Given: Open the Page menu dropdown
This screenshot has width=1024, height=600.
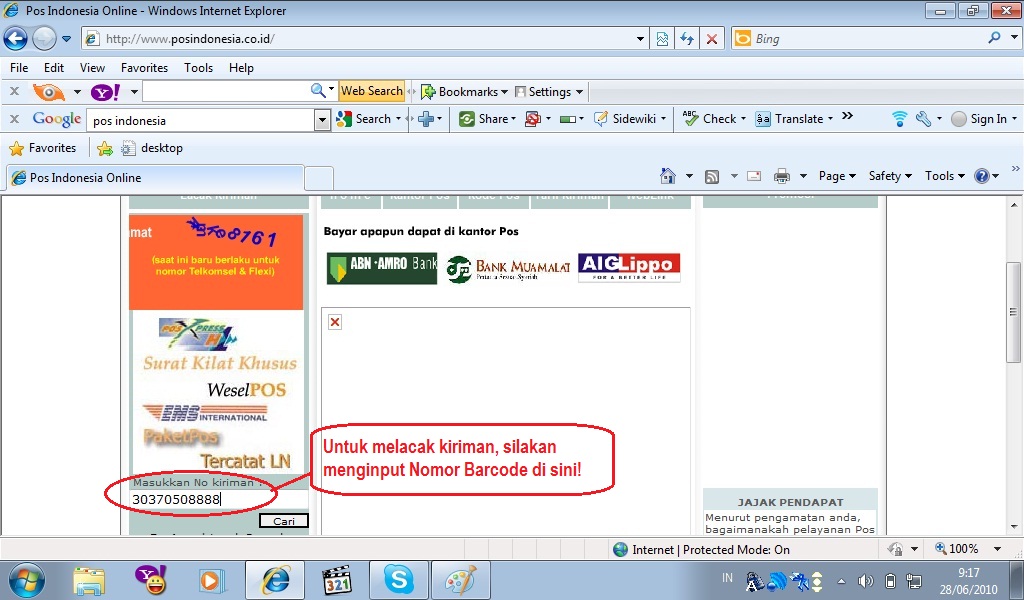Looking at the screenshot, I should (x=837, y=176).
